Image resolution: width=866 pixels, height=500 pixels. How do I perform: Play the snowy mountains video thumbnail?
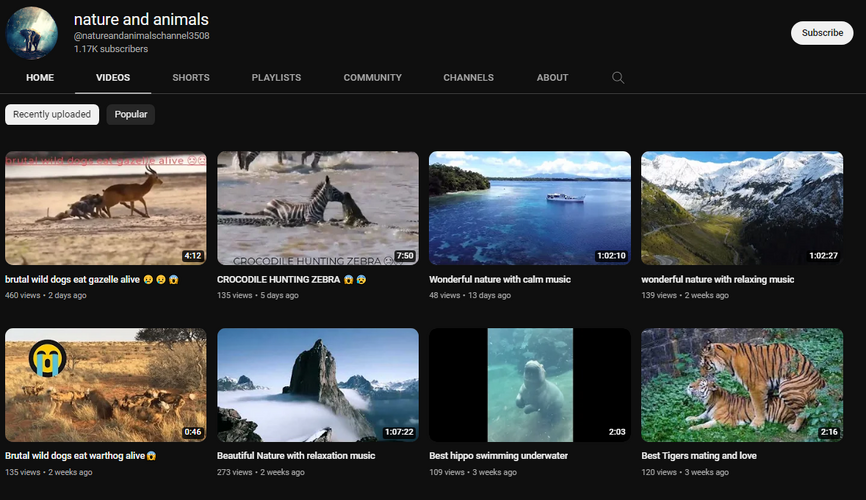[x=742, y=208]
